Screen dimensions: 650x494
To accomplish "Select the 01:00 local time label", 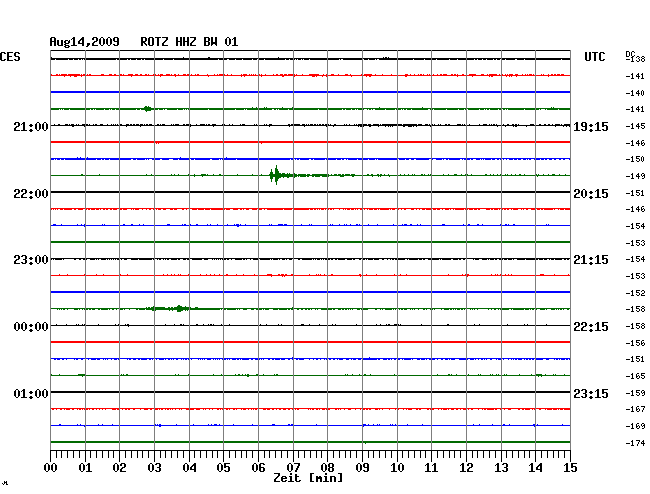I will [31, 393].
